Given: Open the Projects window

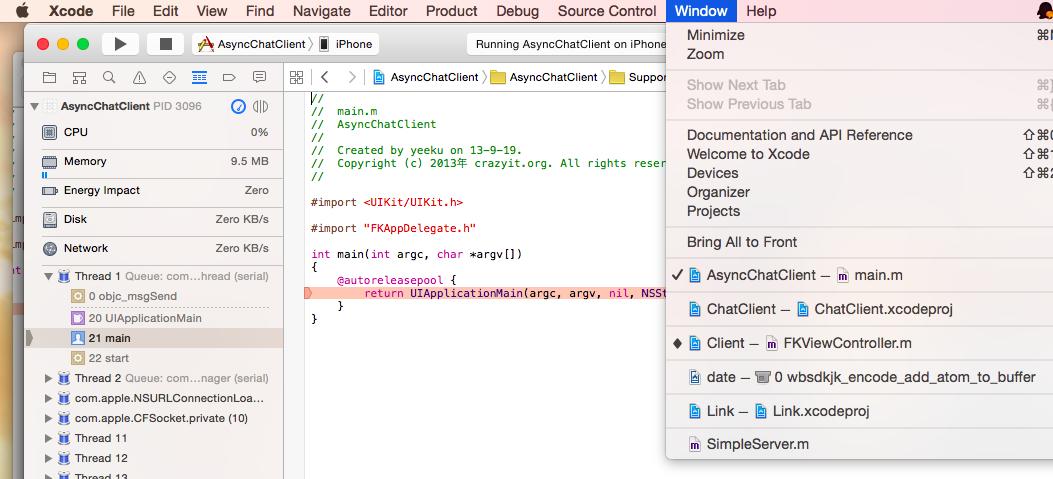Looking at the screenshot, I should coord(860,210).
